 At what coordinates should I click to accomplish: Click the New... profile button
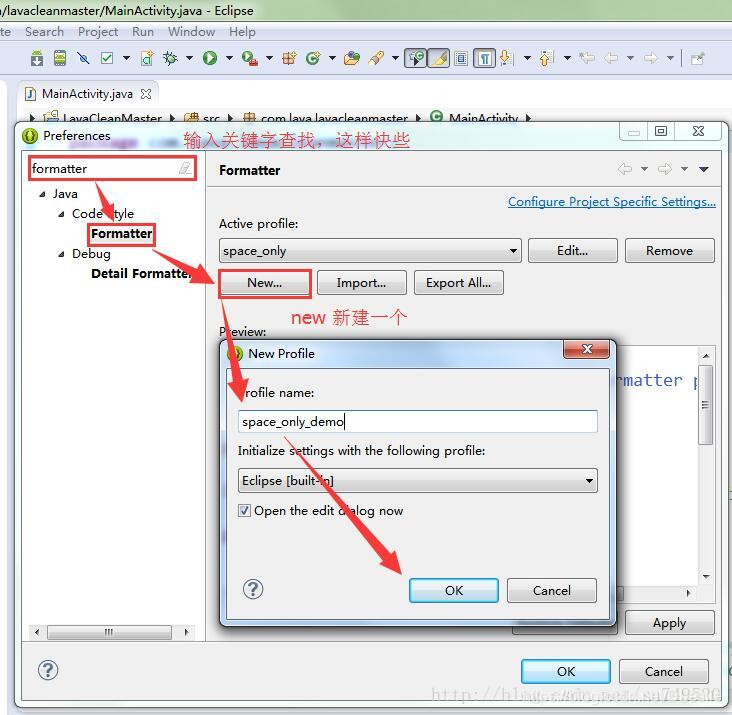click(265, 282)
